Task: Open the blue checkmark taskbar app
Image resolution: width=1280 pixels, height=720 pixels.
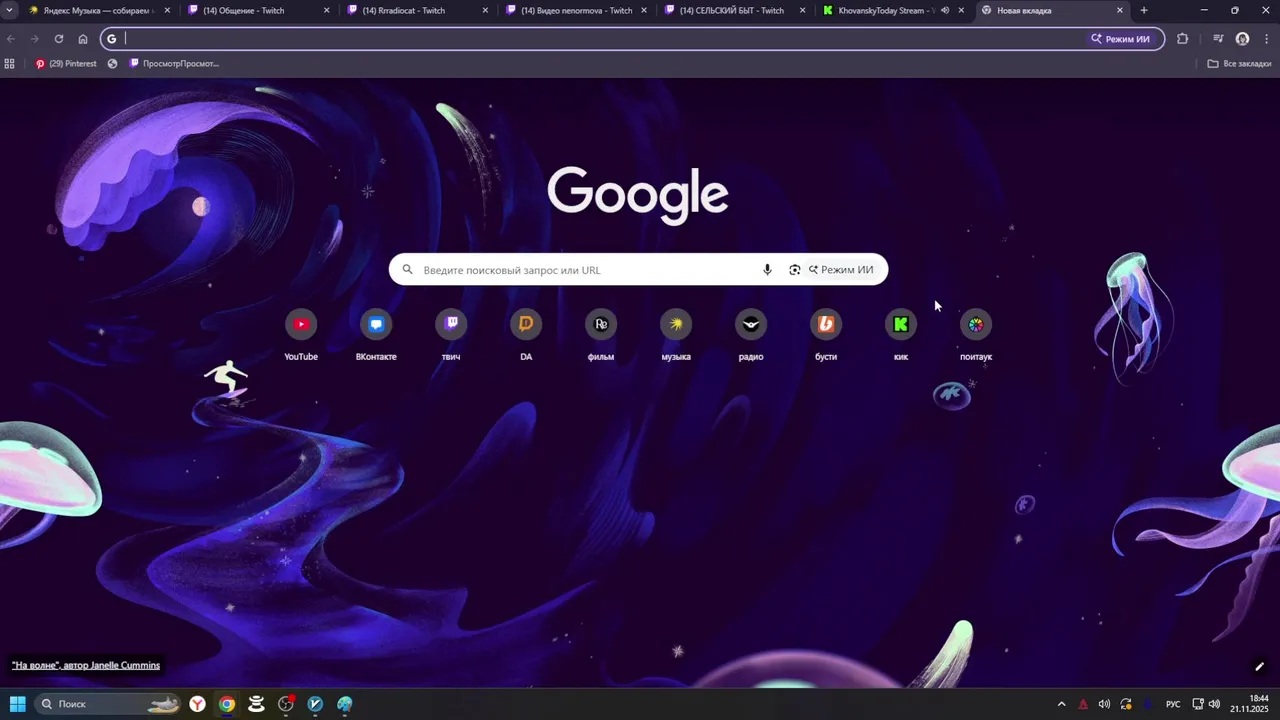Action: (315, 704)
